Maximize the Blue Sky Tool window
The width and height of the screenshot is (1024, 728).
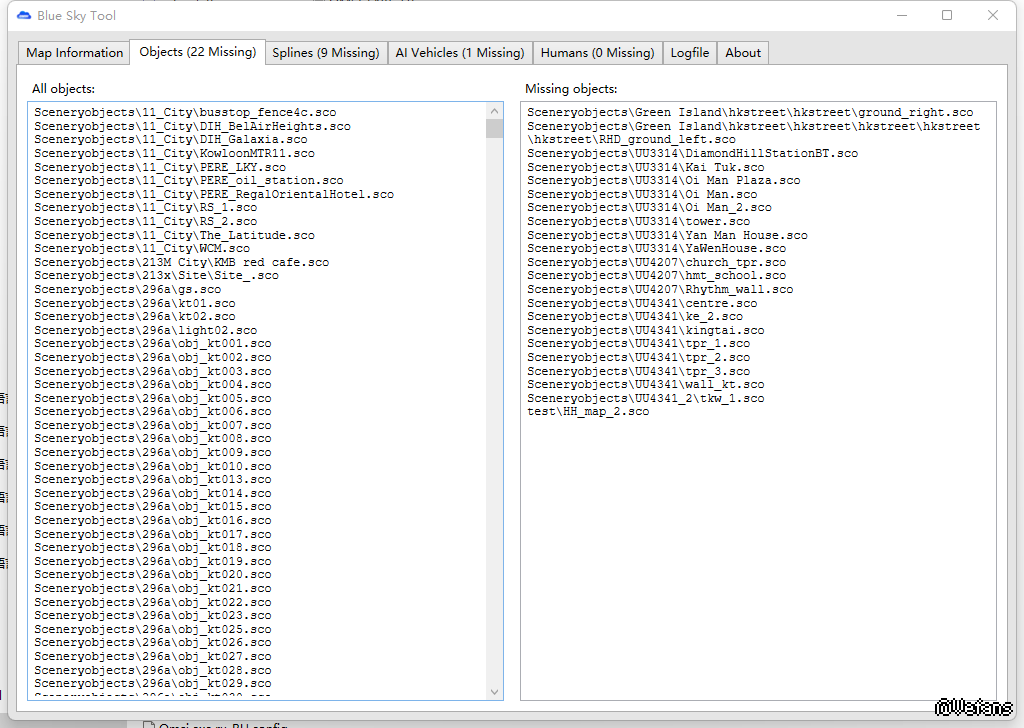tap(947, 16)
